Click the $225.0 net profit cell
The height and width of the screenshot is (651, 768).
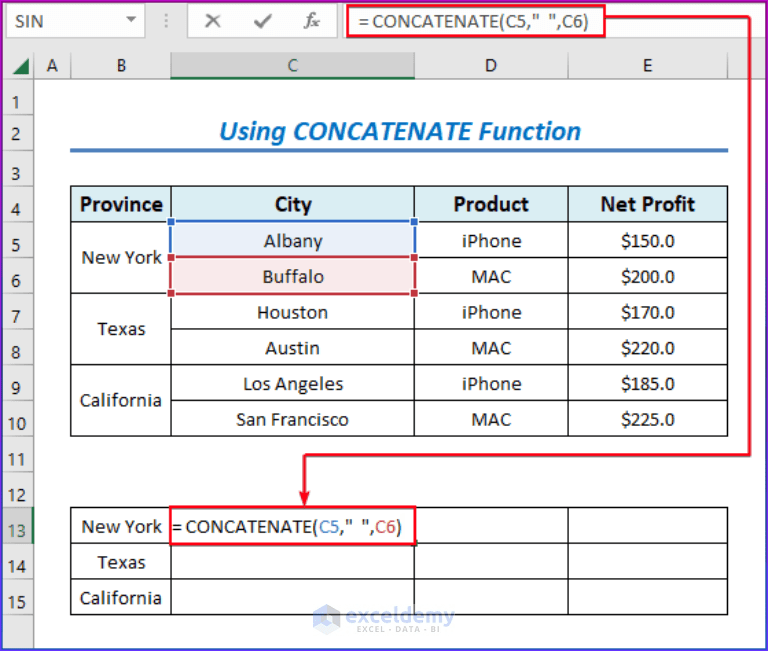pos(648,419)
